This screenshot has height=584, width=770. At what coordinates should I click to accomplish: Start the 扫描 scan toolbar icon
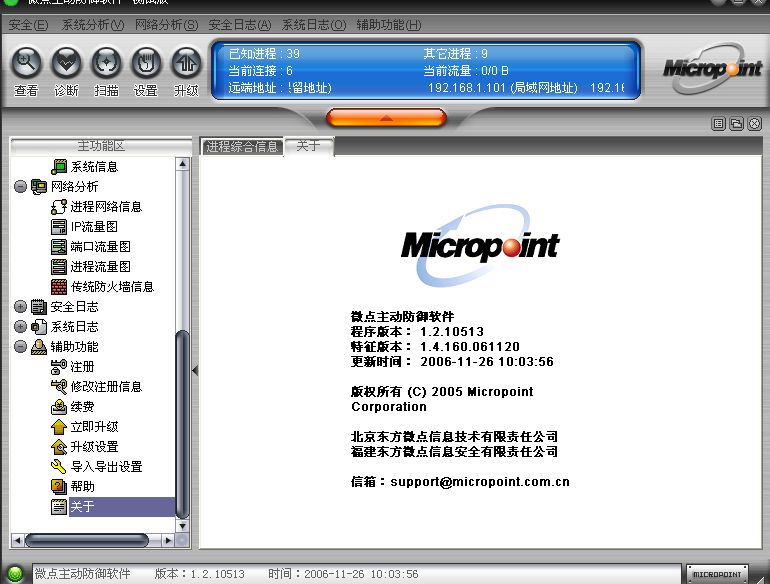point(107,62)
